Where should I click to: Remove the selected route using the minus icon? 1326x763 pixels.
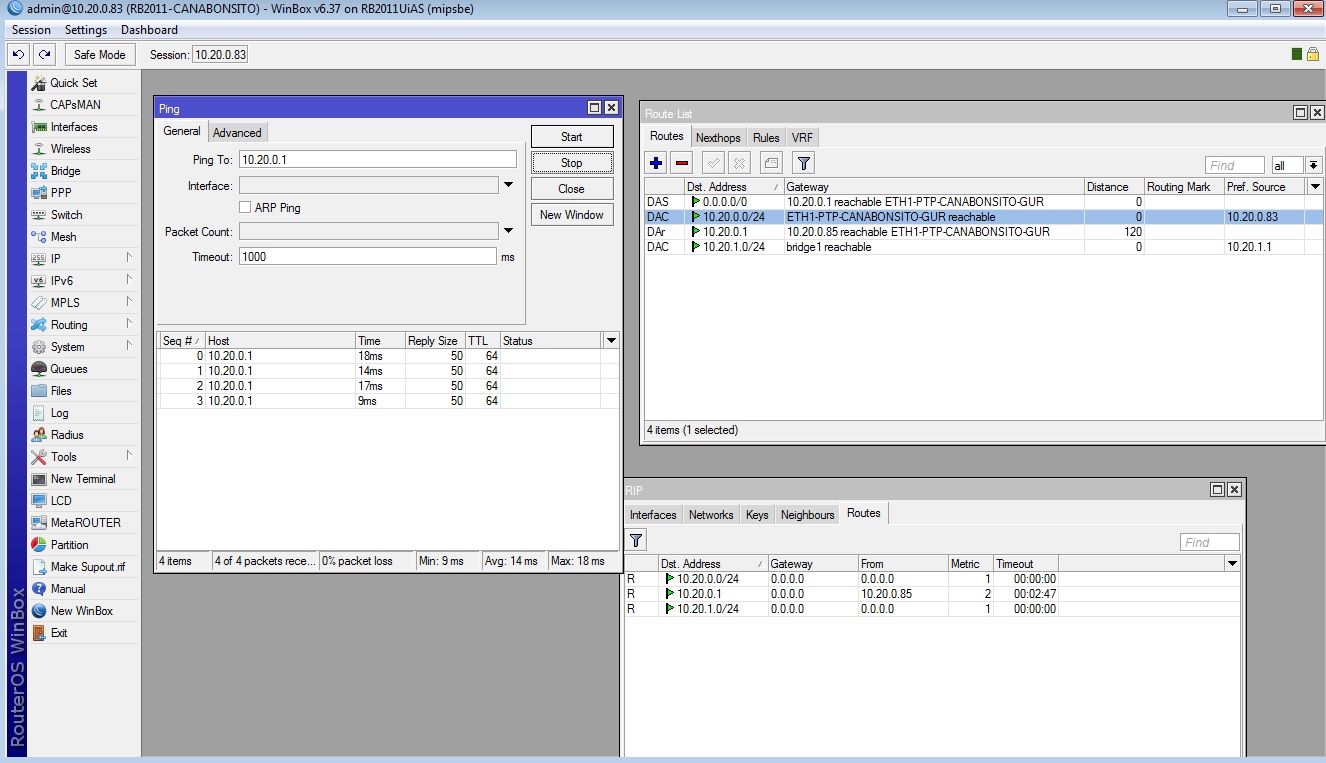[681, 162]
